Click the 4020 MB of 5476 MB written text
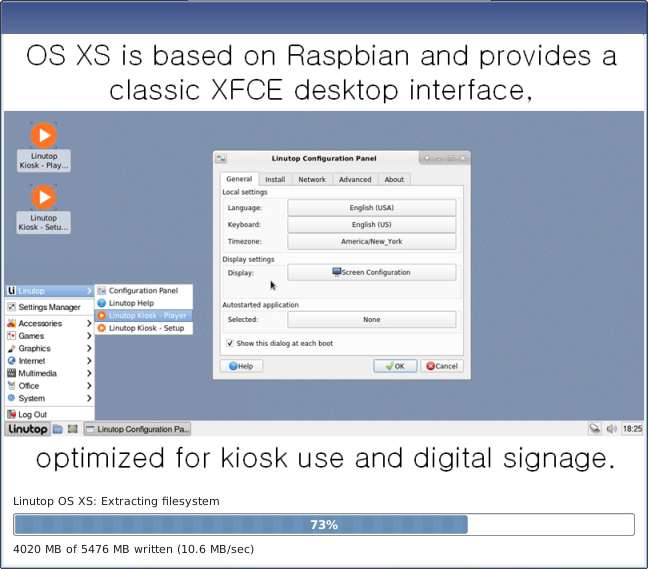The image size is (648, 569). pos(133,549)
